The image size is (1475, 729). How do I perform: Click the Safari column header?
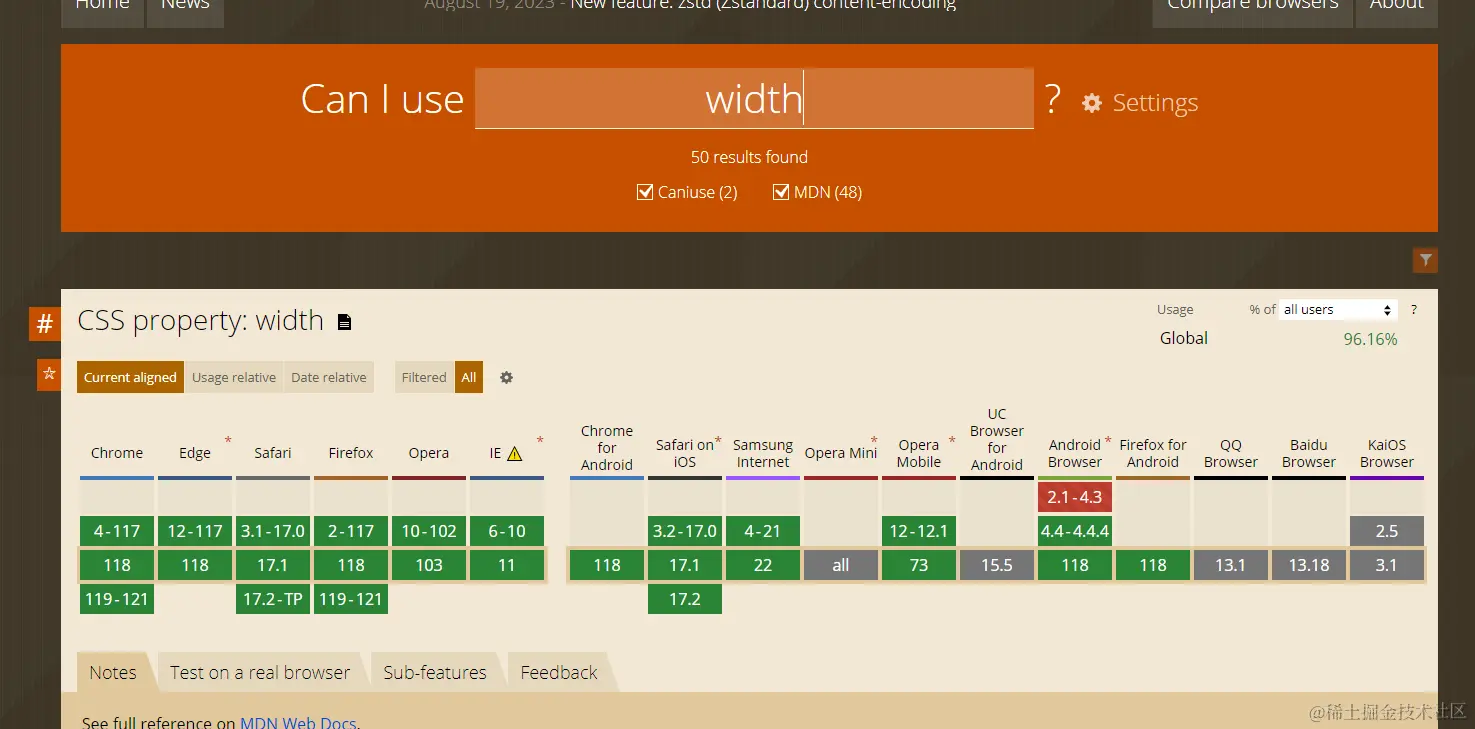[273, 453]
